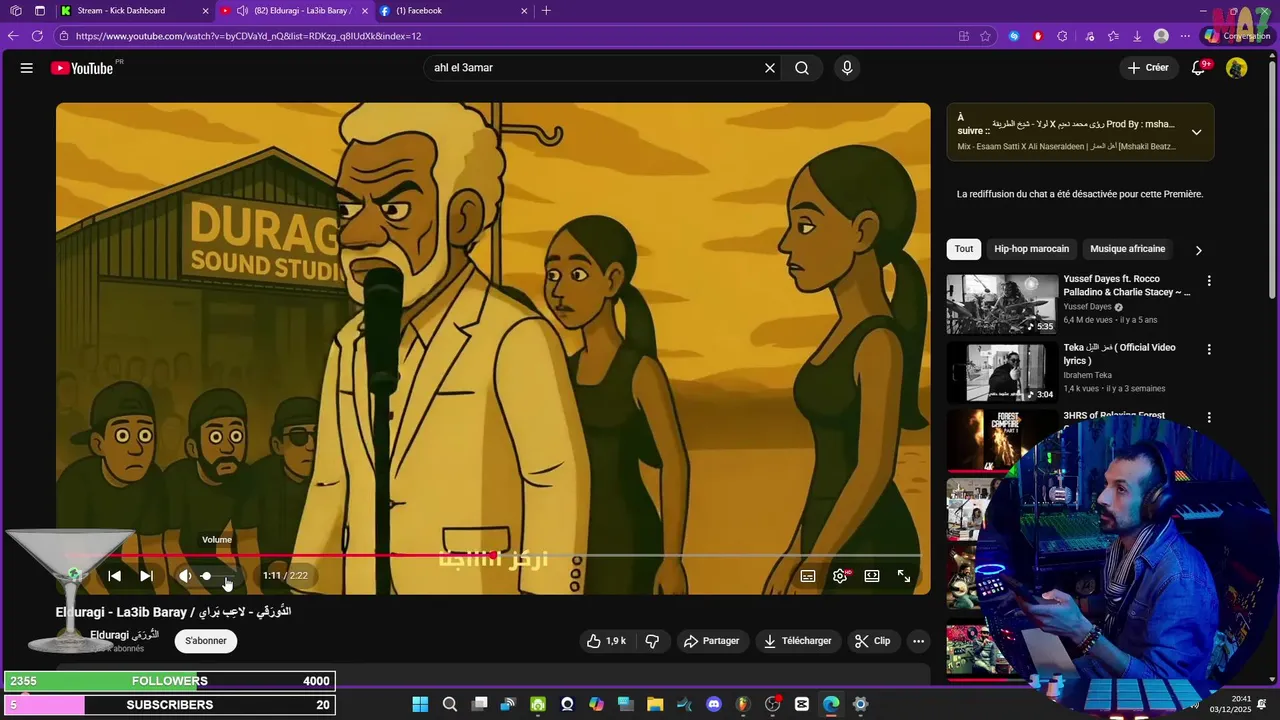Go to the YouTube home logo
Viewport: 1280px width, 720px height.
click(82, 68)
